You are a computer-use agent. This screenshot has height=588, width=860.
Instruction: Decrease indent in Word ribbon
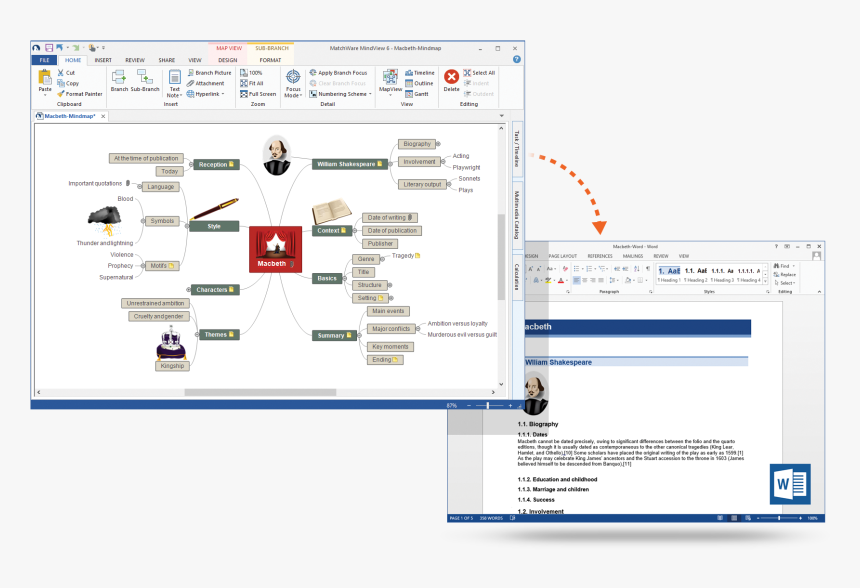(616, 269)
